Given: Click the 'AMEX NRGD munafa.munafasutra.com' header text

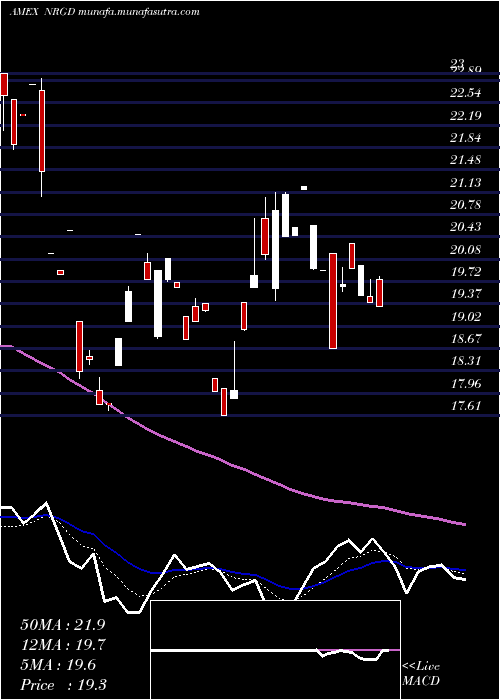Looking at the screenshot, I should [x=104, y=12].
